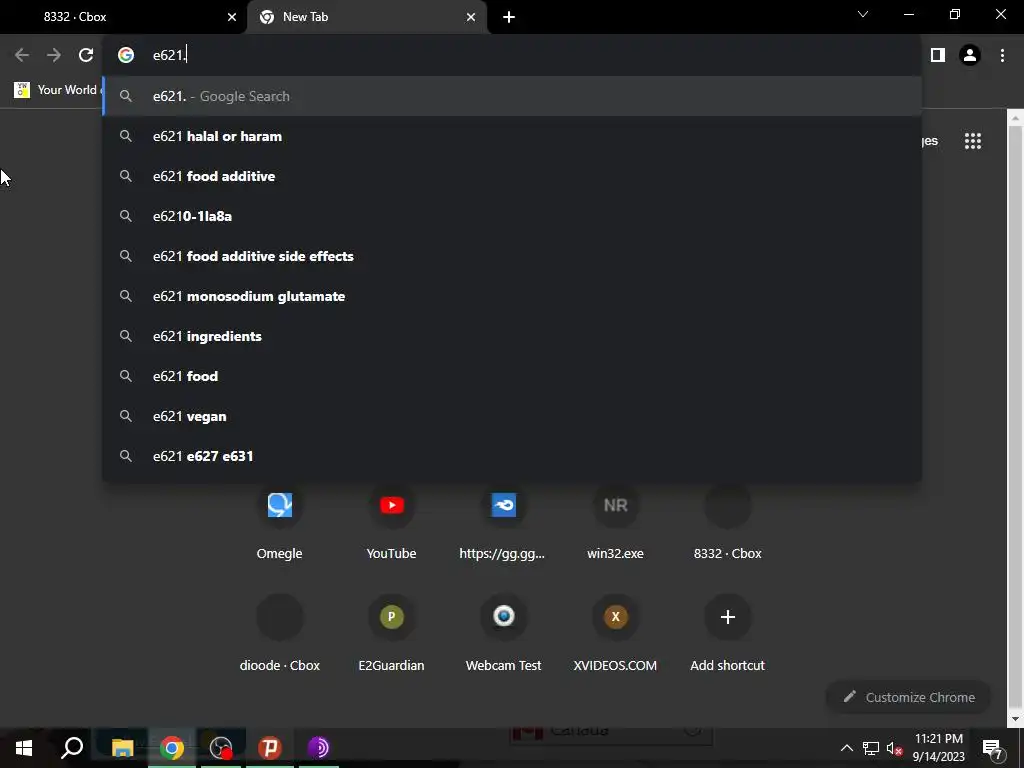Open the https://gg.gg shortcut icon

(504, 505)
